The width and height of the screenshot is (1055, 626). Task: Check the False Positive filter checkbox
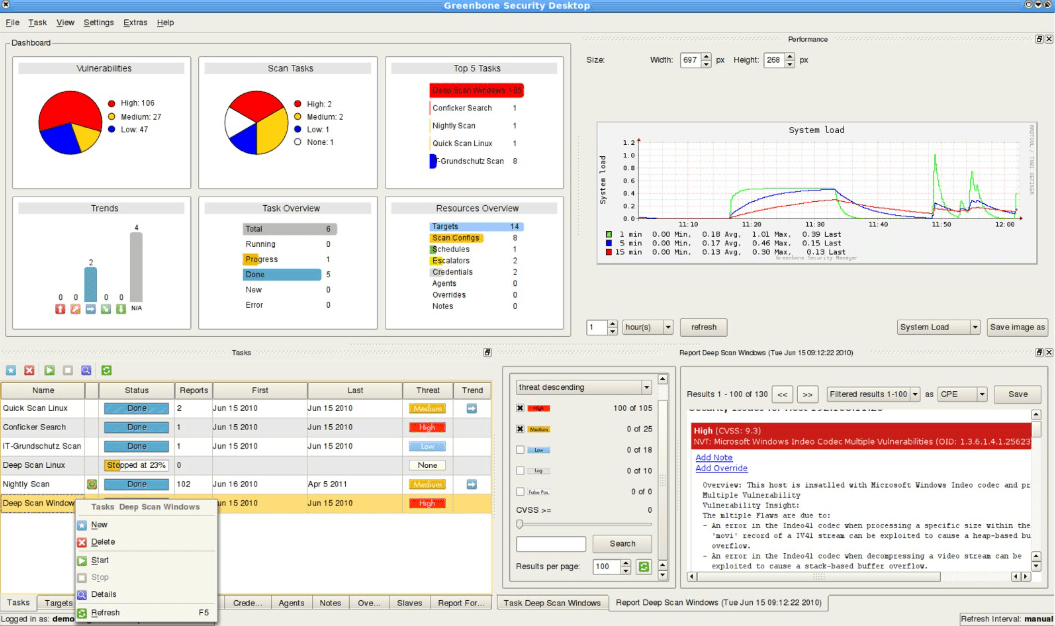point(520,492)
